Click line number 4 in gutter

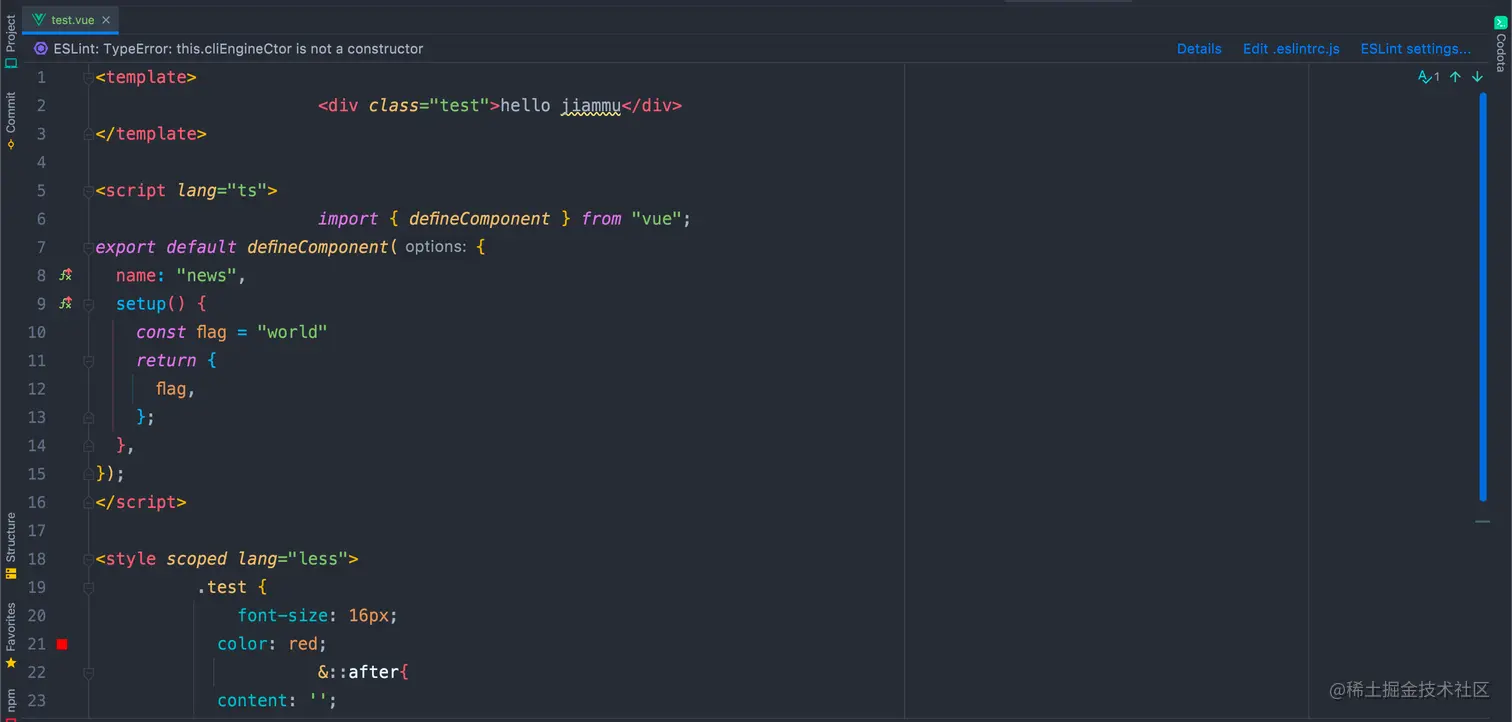click(x=40, y=162)
